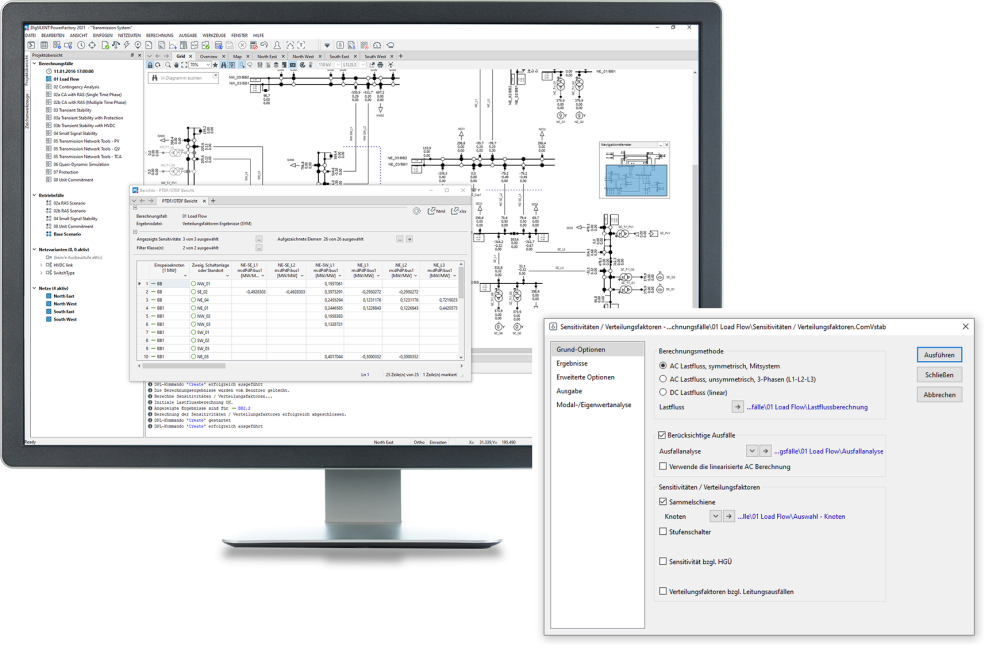This screenshot has height=664, width=1000.
Task: Click the undo arrow icon in main toolbar
Action: click(x=264, y=45)
